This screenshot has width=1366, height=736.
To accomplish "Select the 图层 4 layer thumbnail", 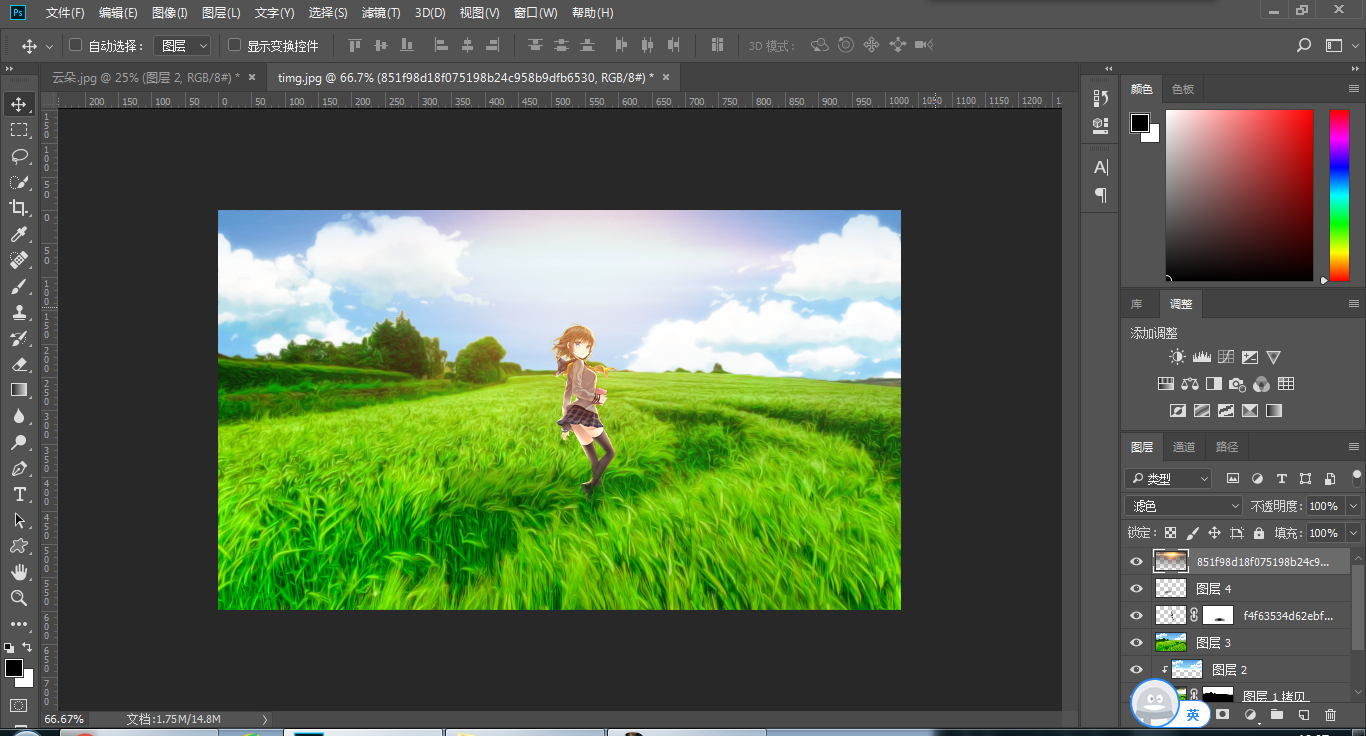I will click(x=1171, y=588).
